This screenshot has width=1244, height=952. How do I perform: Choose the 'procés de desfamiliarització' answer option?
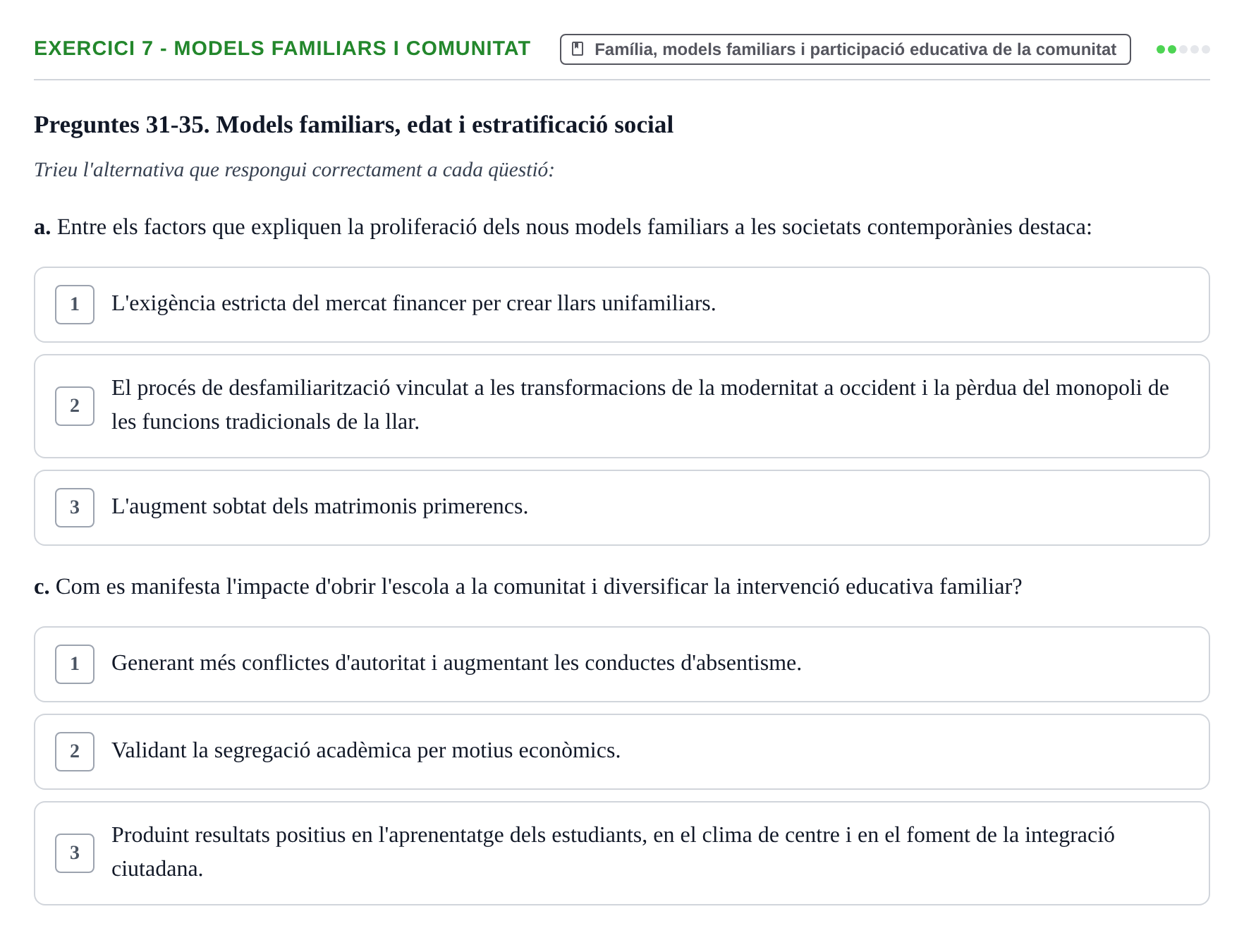tap(621, 406)
